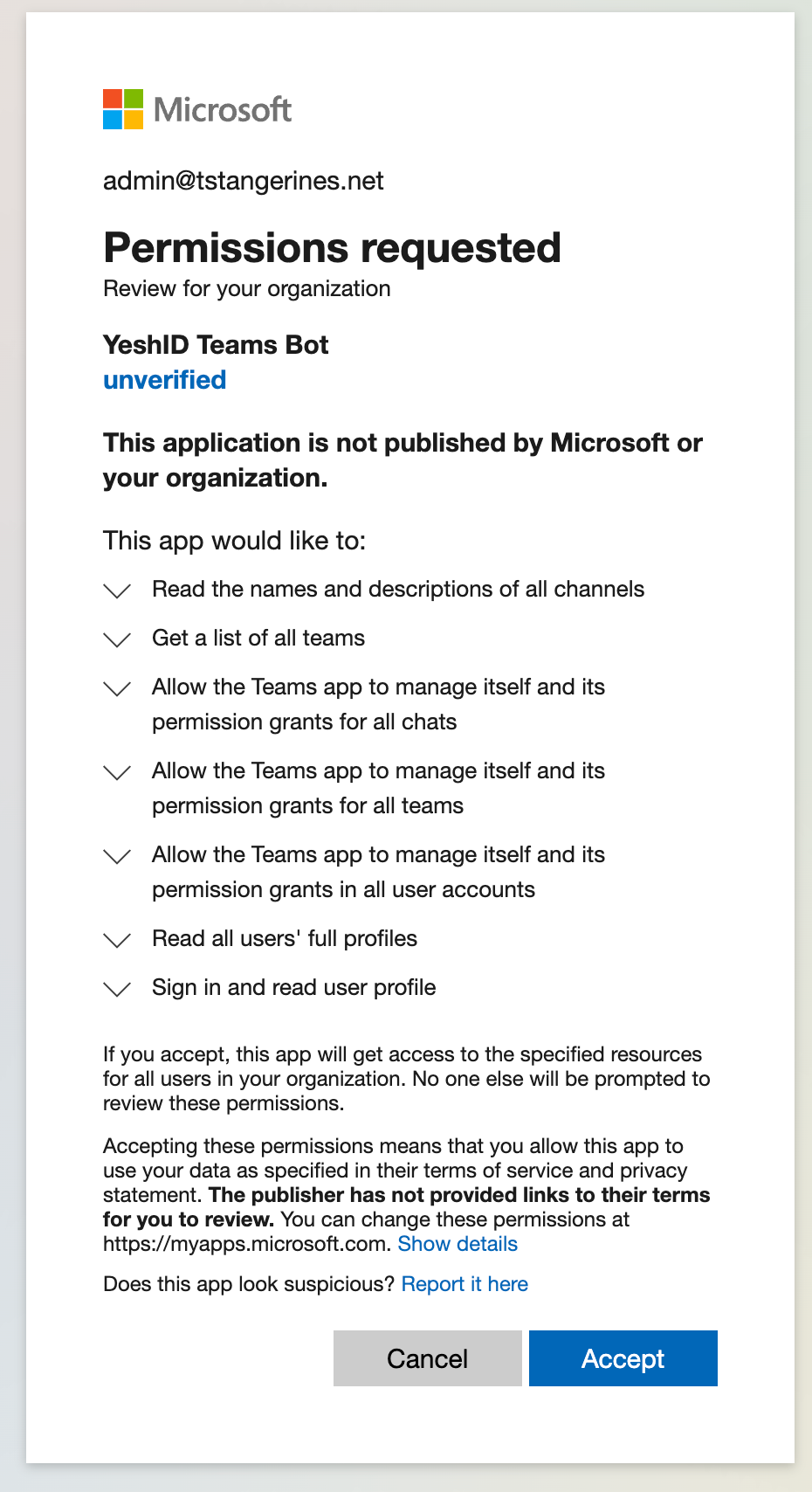Expand 'Read the names and descriptions of all channels'
This screenshot has height=1492, width=812.
pos(117,591)
